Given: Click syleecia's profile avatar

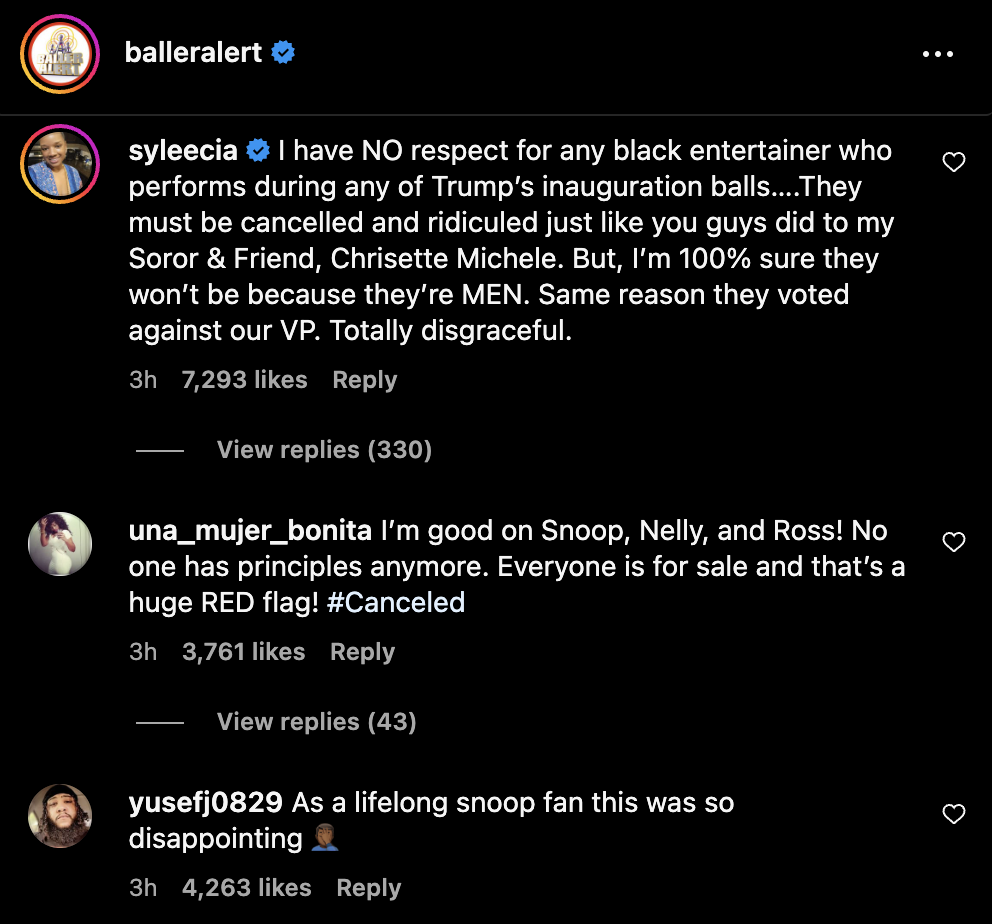Looking at the screenshot, I should click(x=60, y=162).
